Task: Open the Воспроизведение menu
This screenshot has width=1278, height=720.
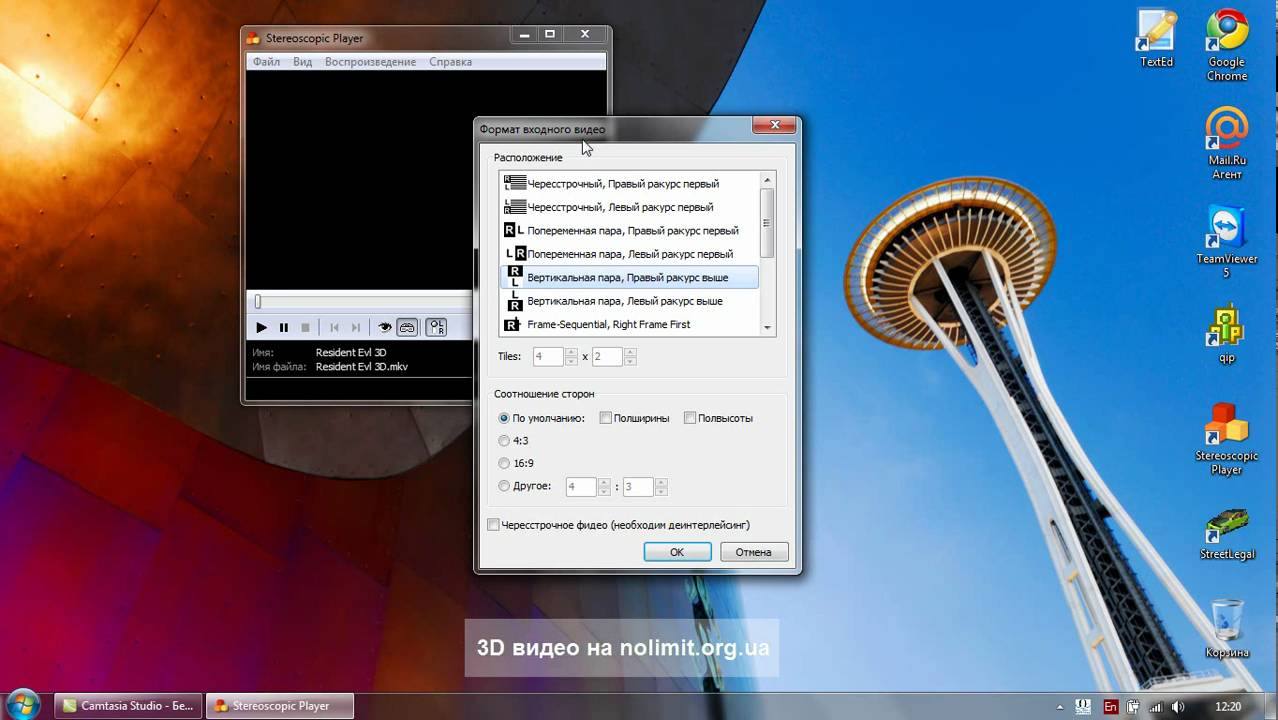Action: 370,62
